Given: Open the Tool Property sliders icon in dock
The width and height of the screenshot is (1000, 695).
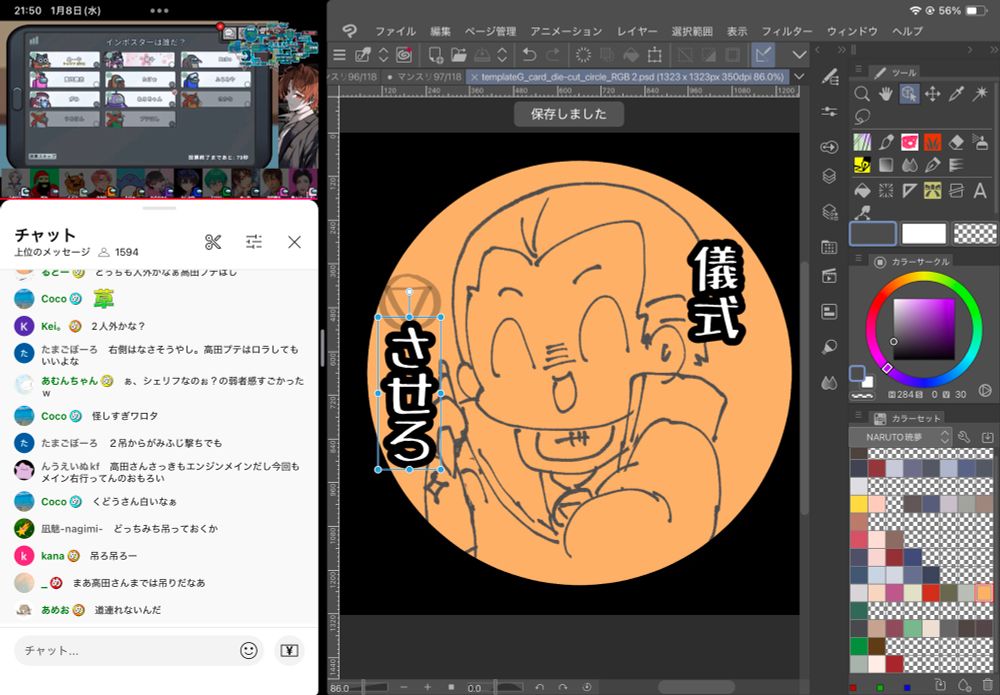Looking at the screenshot, I should point(829,111).
